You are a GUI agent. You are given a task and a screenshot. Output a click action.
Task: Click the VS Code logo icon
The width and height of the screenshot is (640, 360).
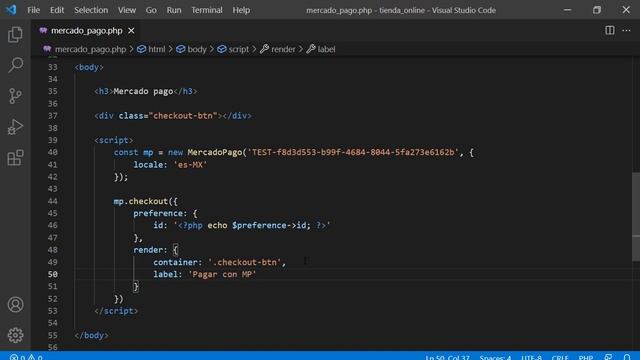tap(11, 9)
